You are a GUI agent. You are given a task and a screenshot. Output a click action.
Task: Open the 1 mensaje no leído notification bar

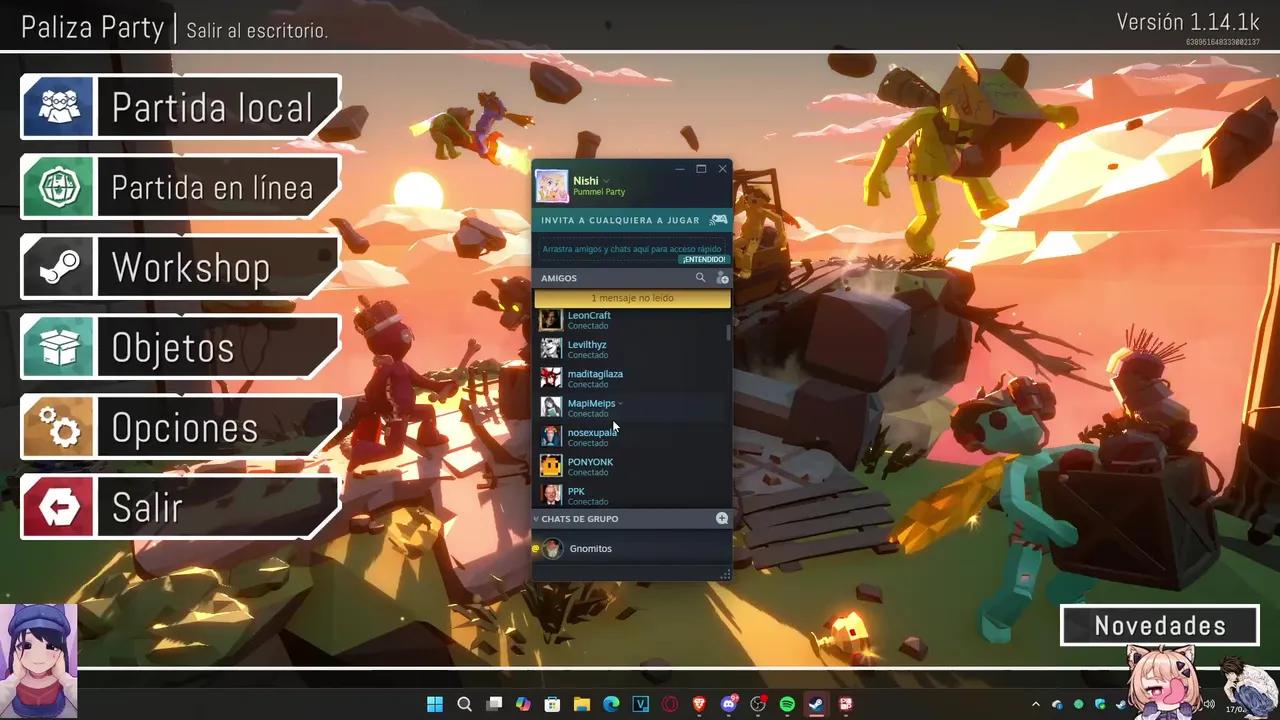pos(632,298)
